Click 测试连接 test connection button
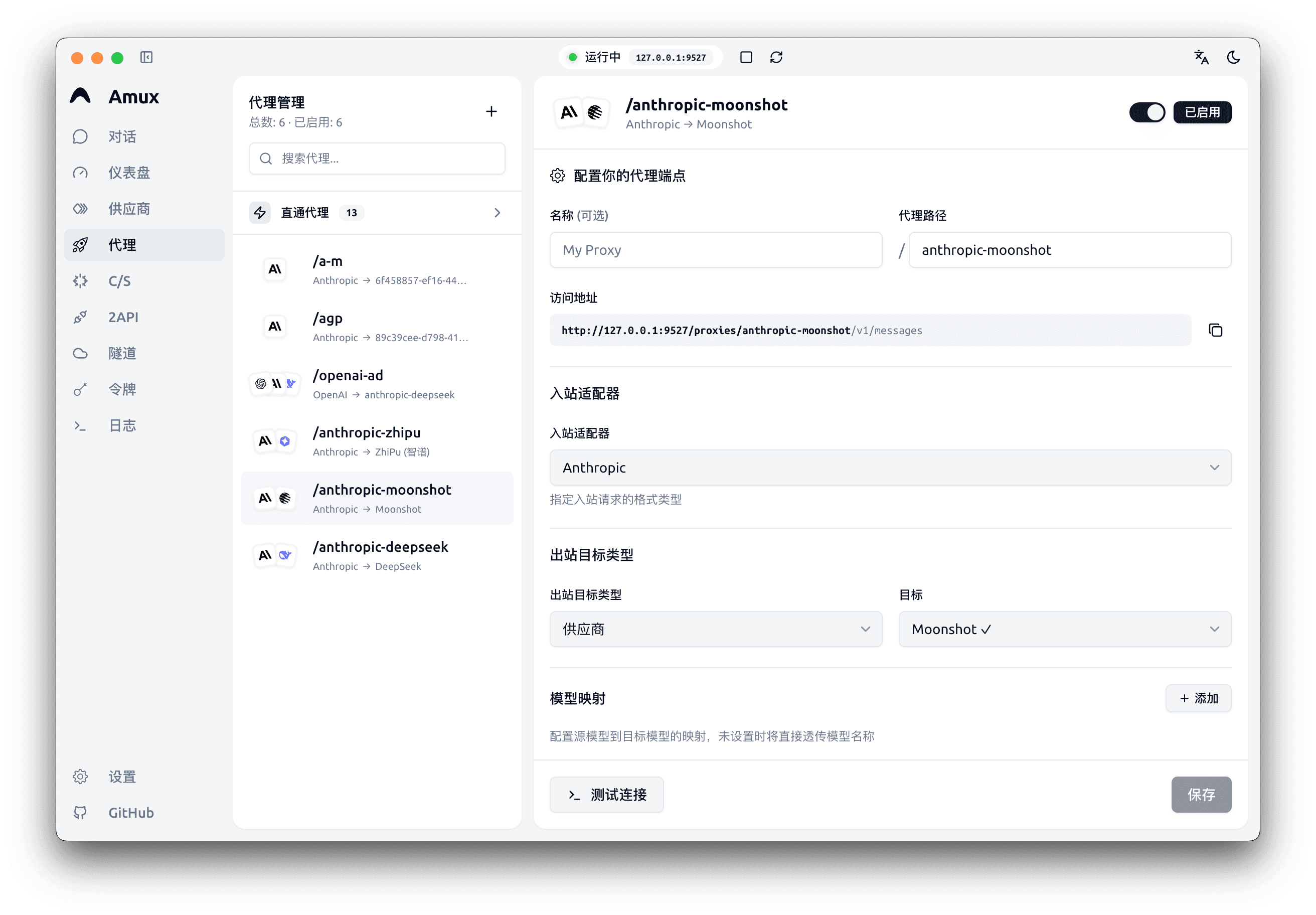 pos(606,795)
